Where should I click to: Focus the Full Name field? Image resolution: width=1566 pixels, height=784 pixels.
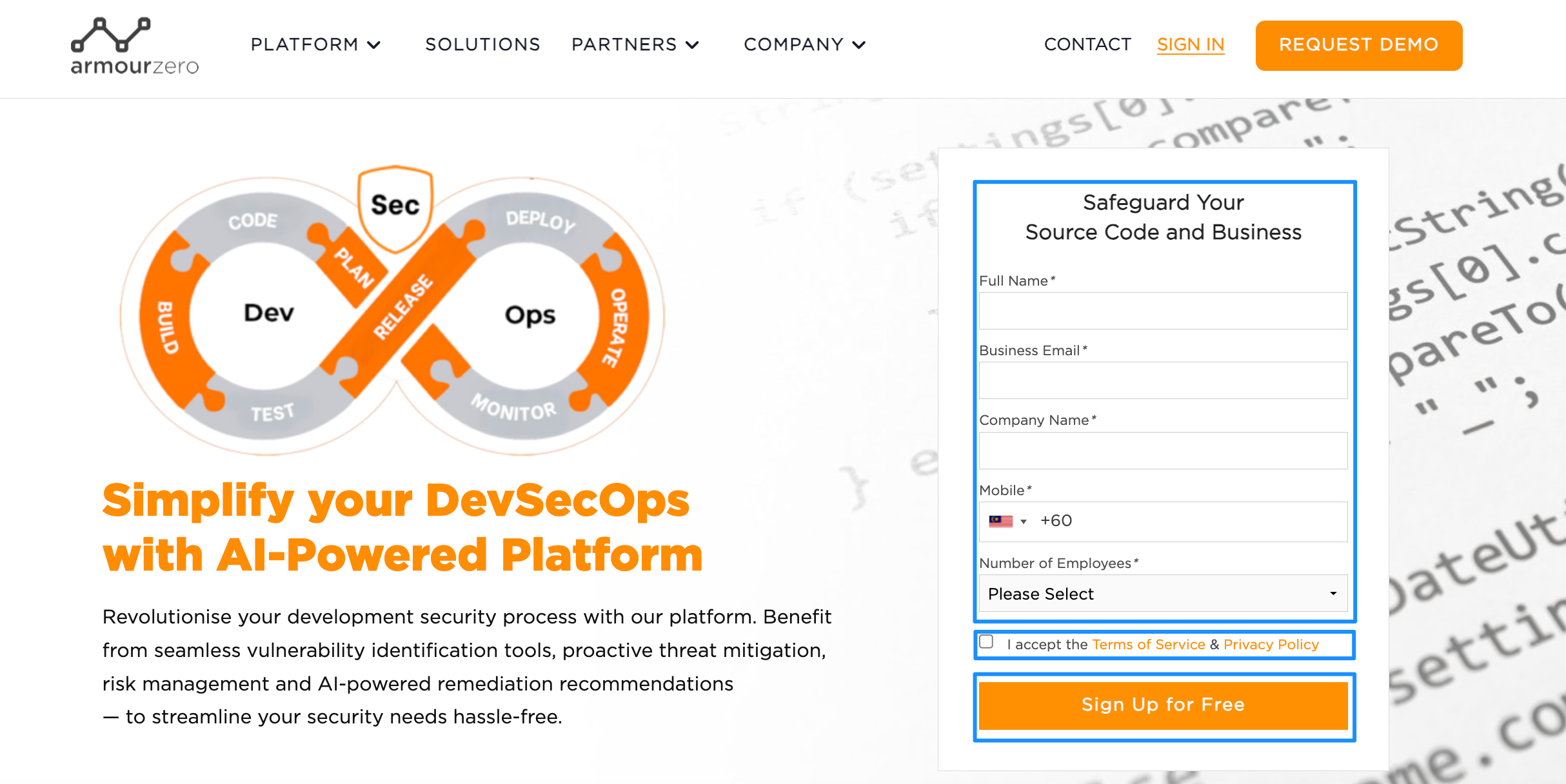point(1163,311)
